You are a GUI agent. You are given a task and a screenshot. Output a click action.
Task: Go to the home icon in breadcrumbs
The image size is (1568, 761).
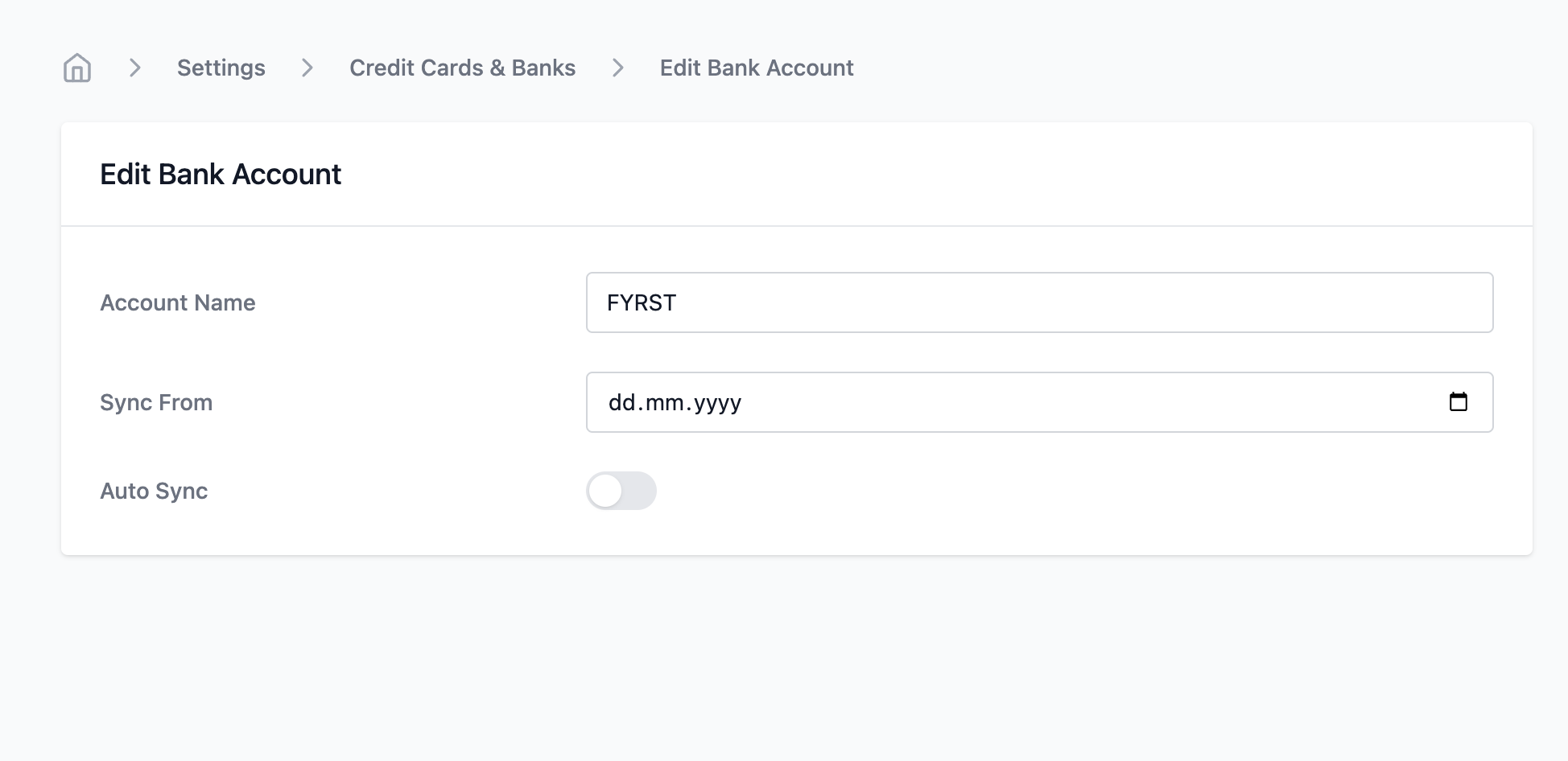pyautogui.click(x=77, y=68)
